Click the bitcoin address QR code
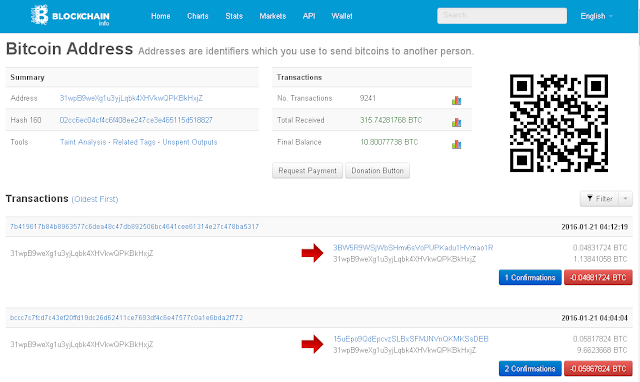Screen dimensions: 640x382 559,123
